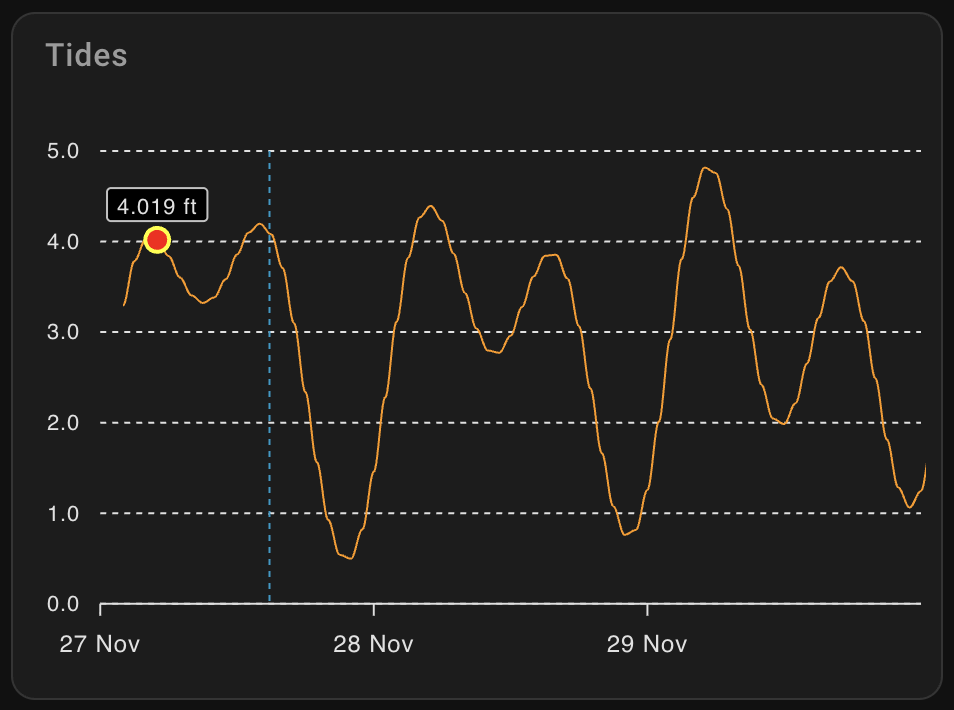Click the 4.0 gridline label
Screen dimensions: 954x710
(62, 241)
